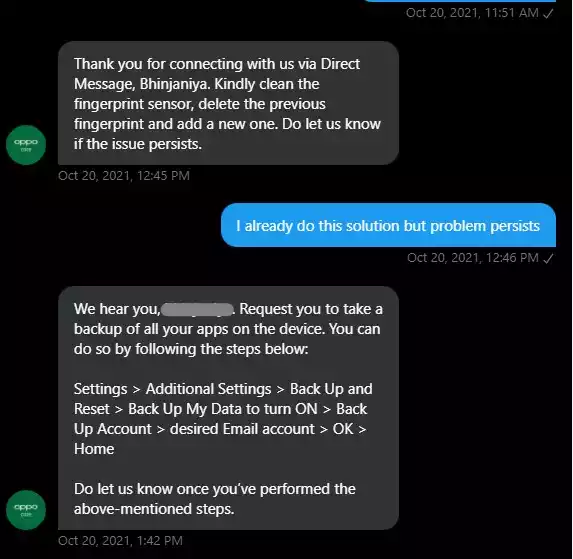Open the OPPO Care avatar beside backup message
573x559 pixels.
26,510
